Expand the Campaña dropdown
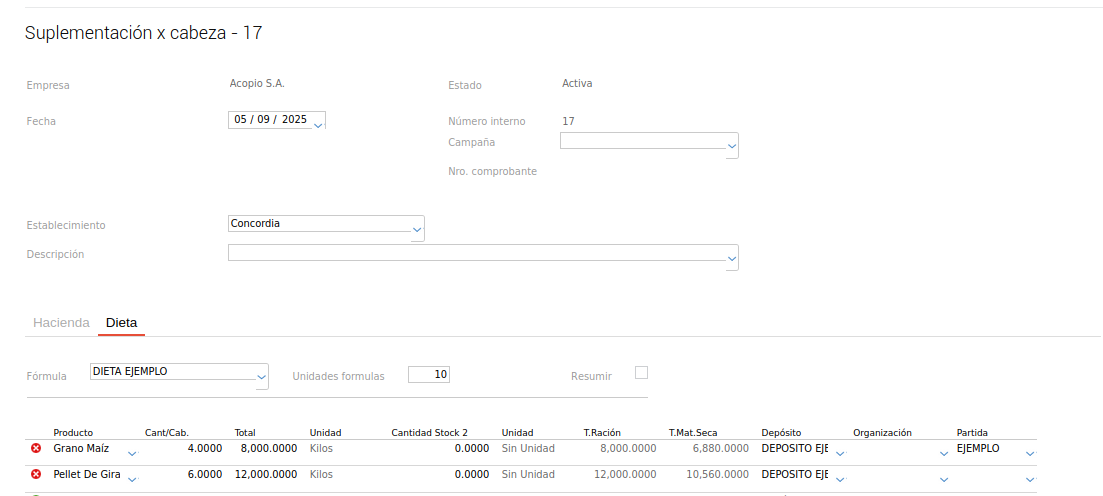 732,147
